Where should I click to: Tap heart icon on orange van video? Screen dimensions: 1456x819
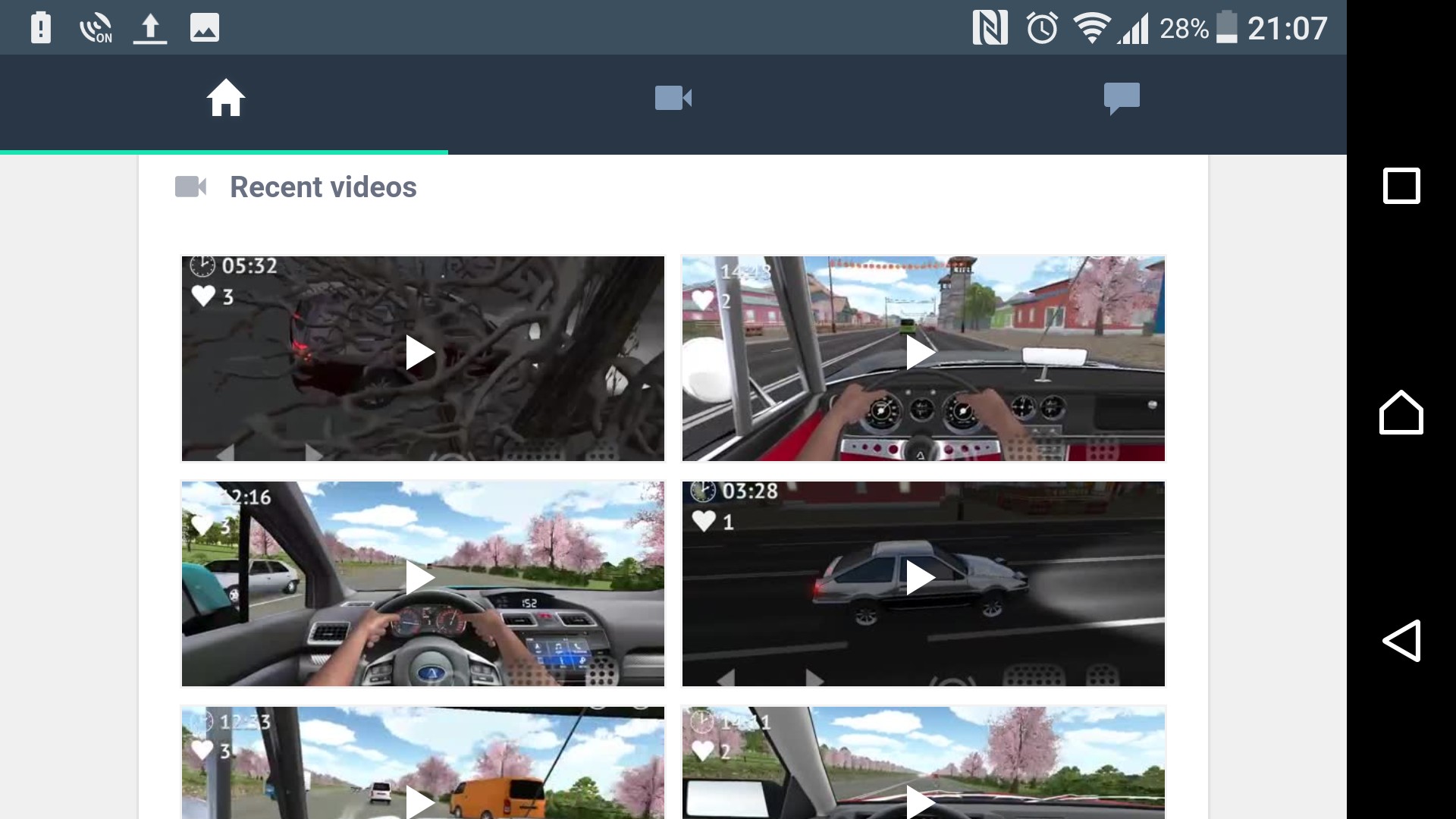point(202,750)
